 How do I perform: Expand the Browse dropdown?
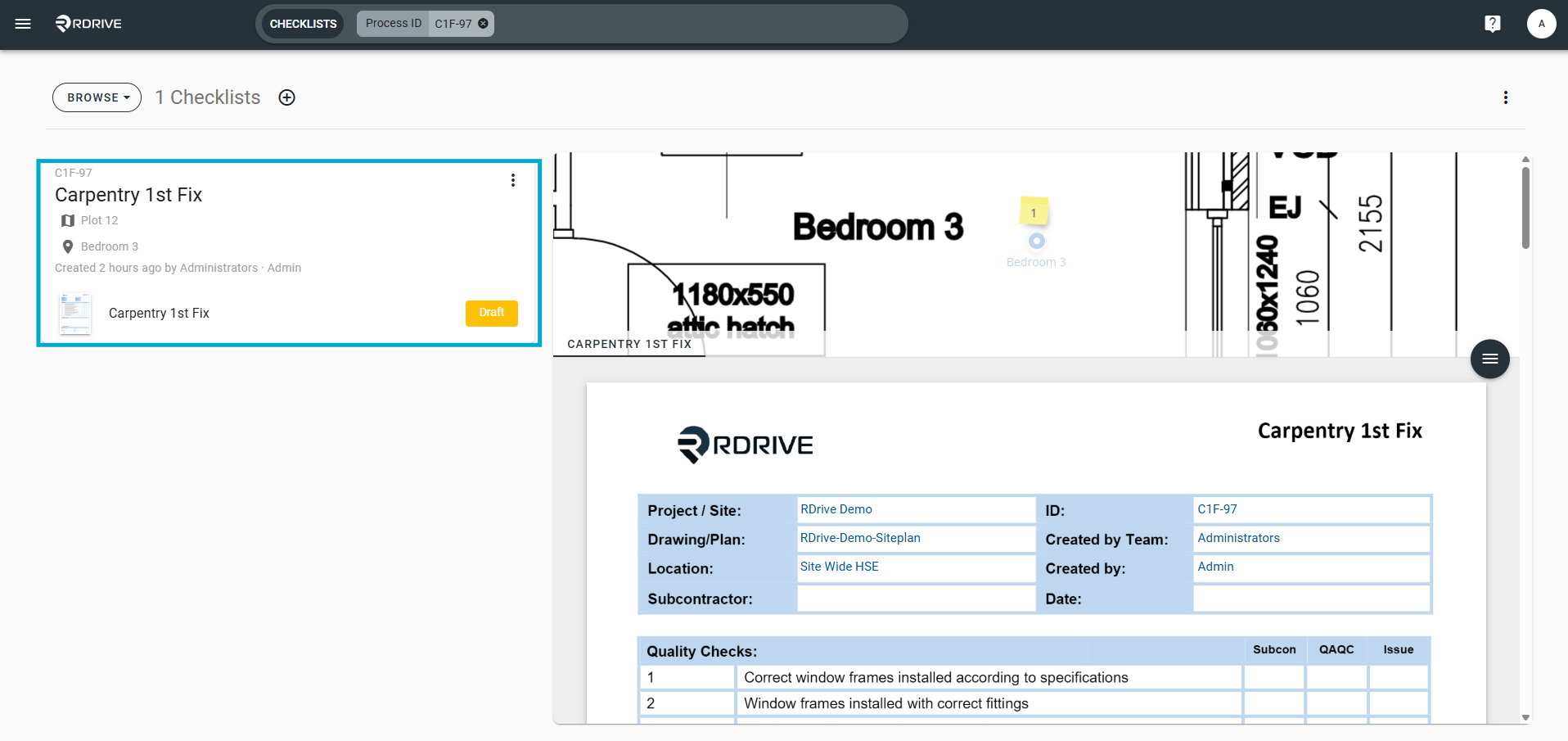97,97
